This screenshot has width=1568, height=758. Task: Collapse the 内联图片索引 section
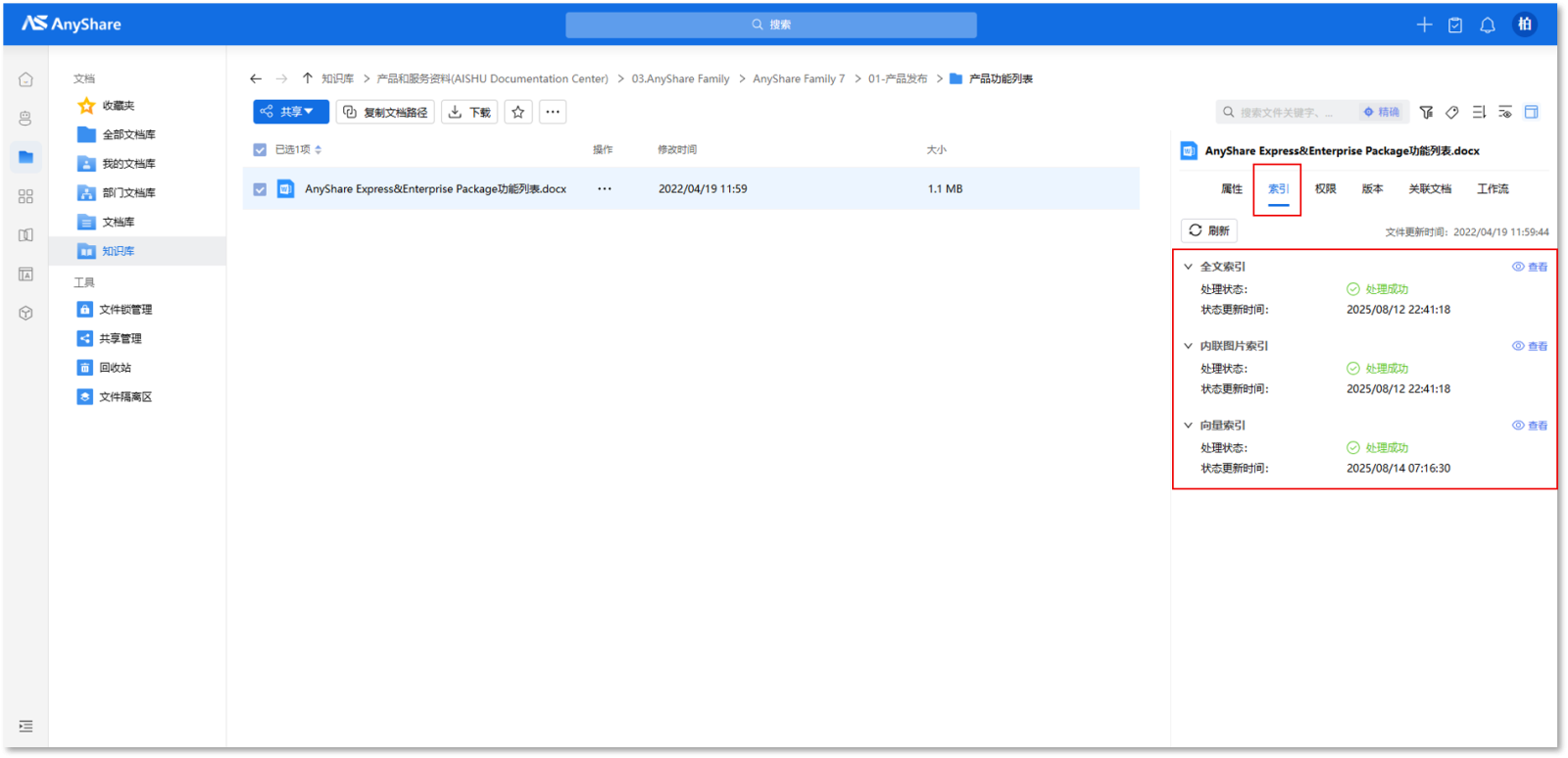tap(1188, 346)
